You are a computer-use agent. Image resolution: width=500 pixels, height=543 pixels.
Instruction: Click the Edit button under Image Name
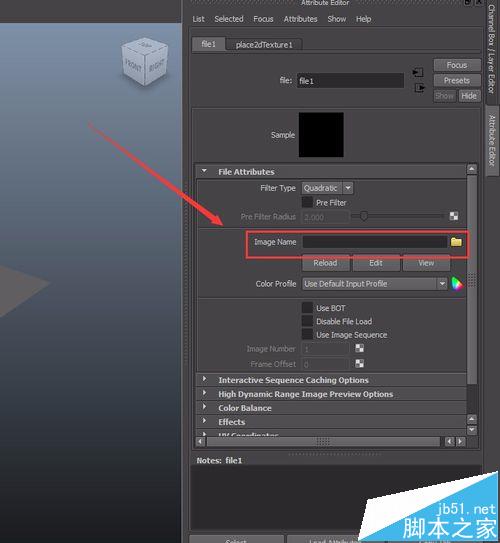point(376,263)
